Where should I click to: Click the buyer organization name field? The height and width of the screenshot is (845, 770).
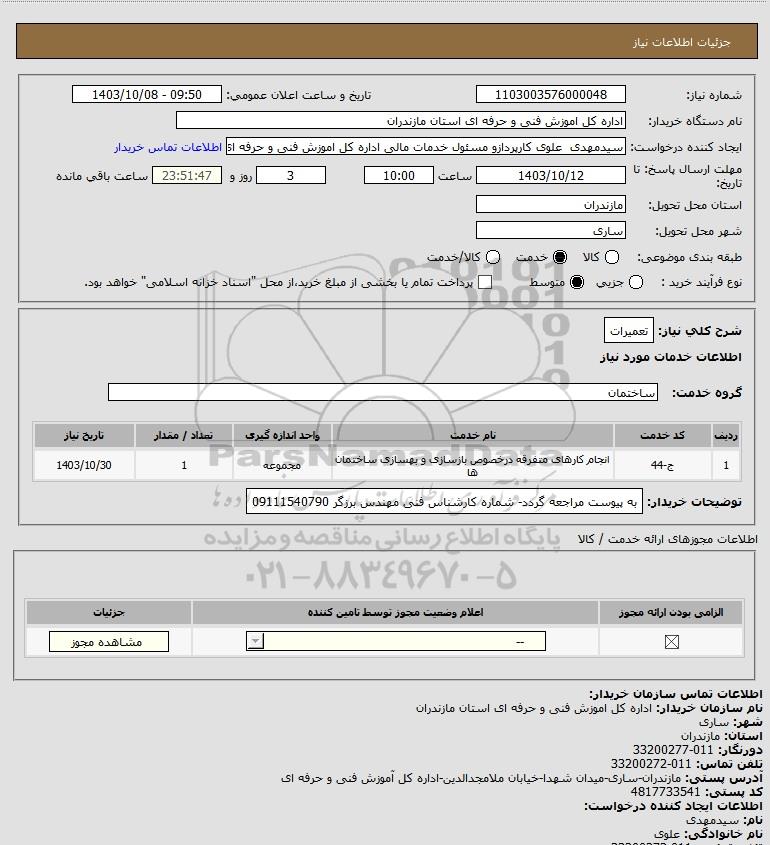click(x=401, y=121)
